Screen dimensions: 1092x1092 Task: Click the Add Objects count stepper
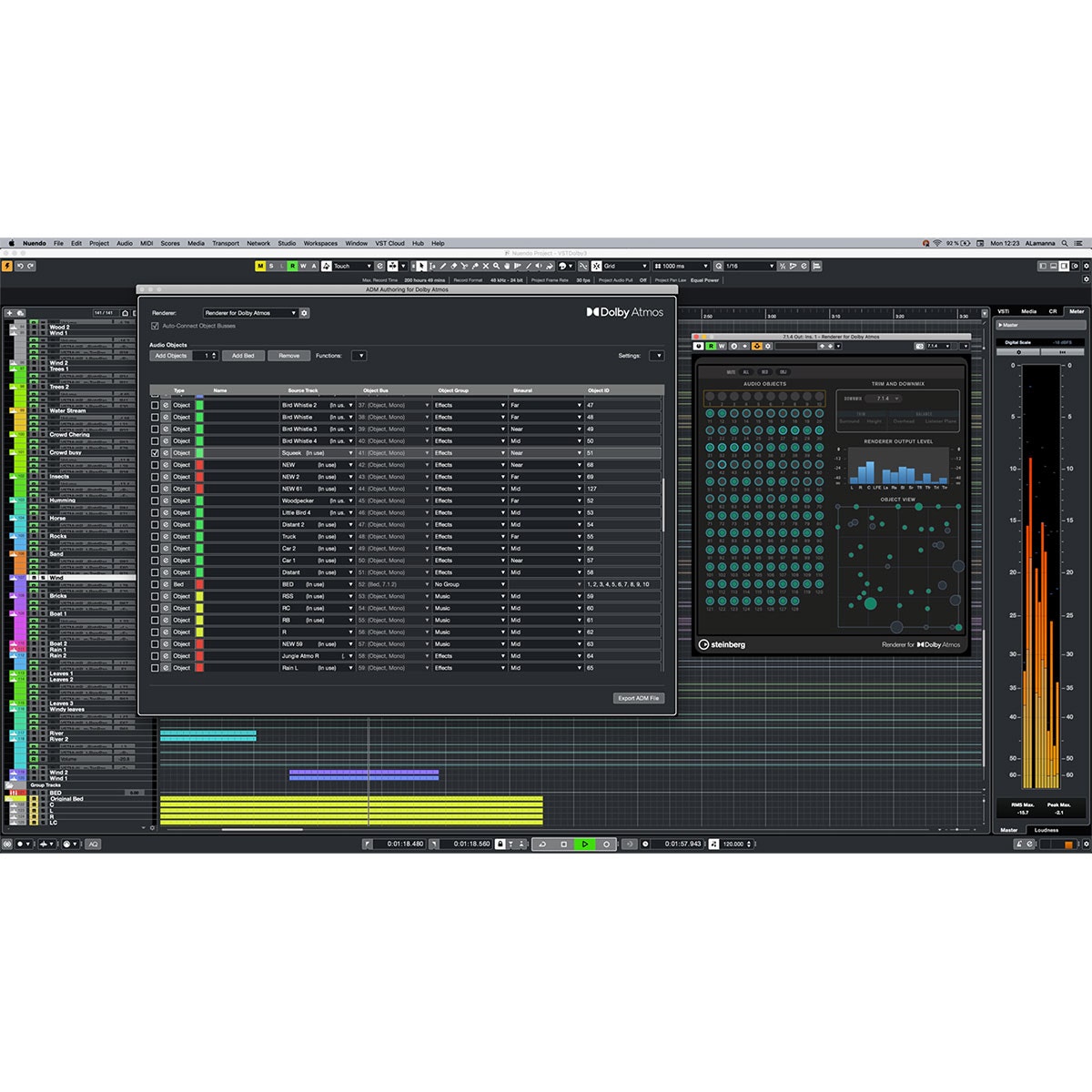214,356
